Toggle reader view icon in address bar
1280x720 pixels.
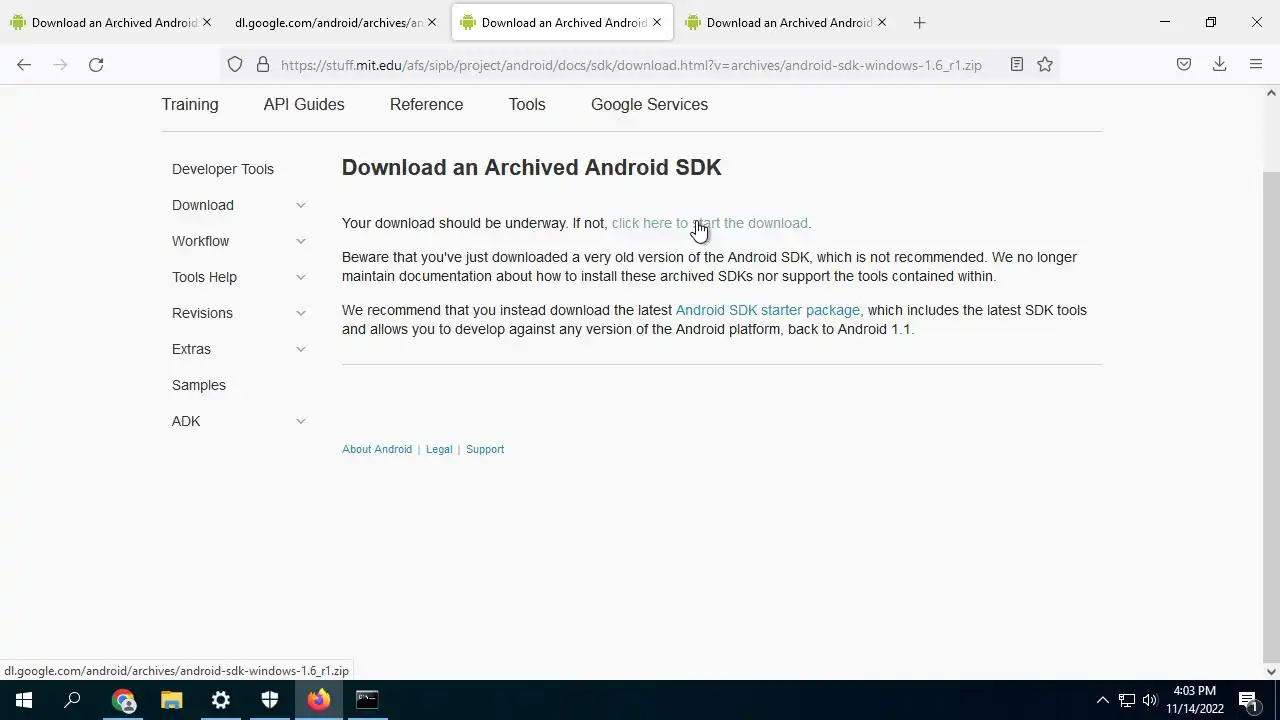pos(1017,64)
